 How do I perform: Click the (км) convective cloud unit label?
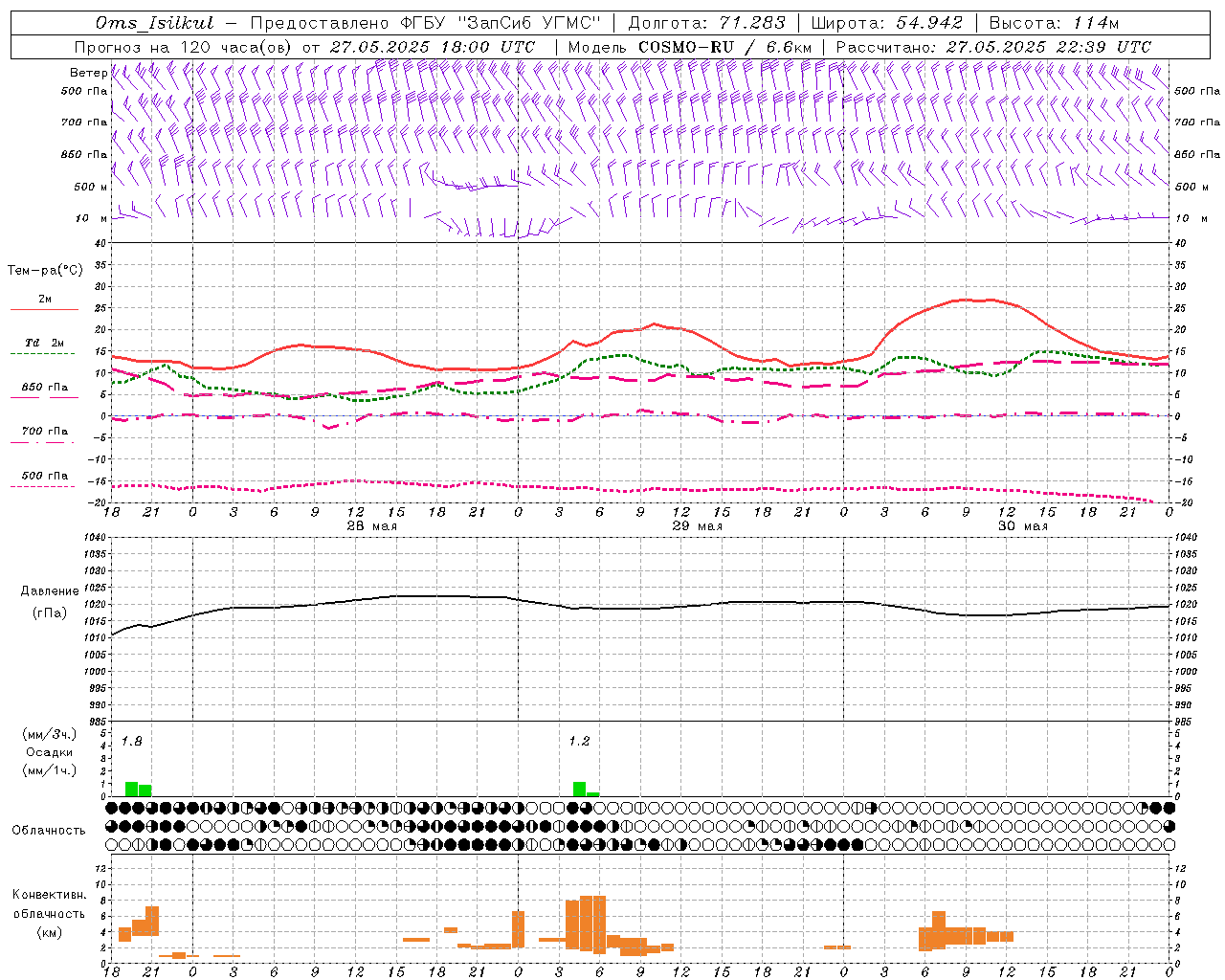click(x=50, y=932)
